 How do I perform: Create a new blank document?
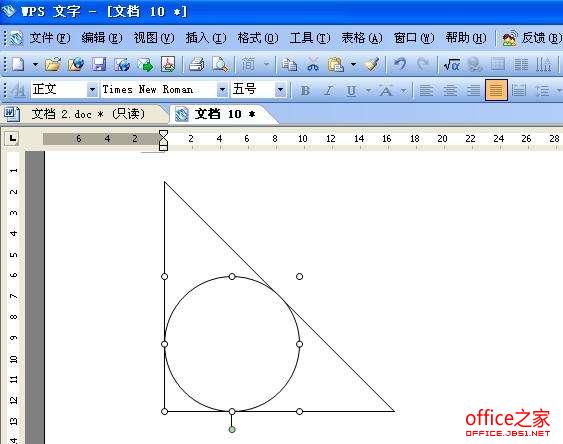[18, 65]
